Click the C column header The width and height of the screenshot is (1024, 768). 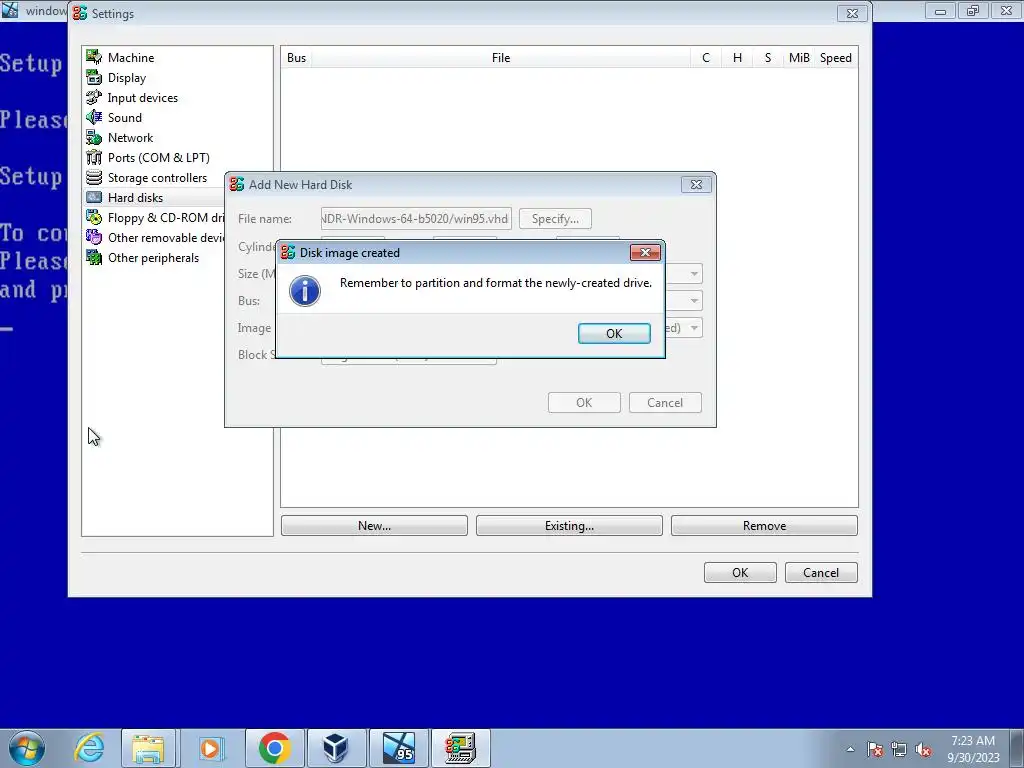(706, 57)
